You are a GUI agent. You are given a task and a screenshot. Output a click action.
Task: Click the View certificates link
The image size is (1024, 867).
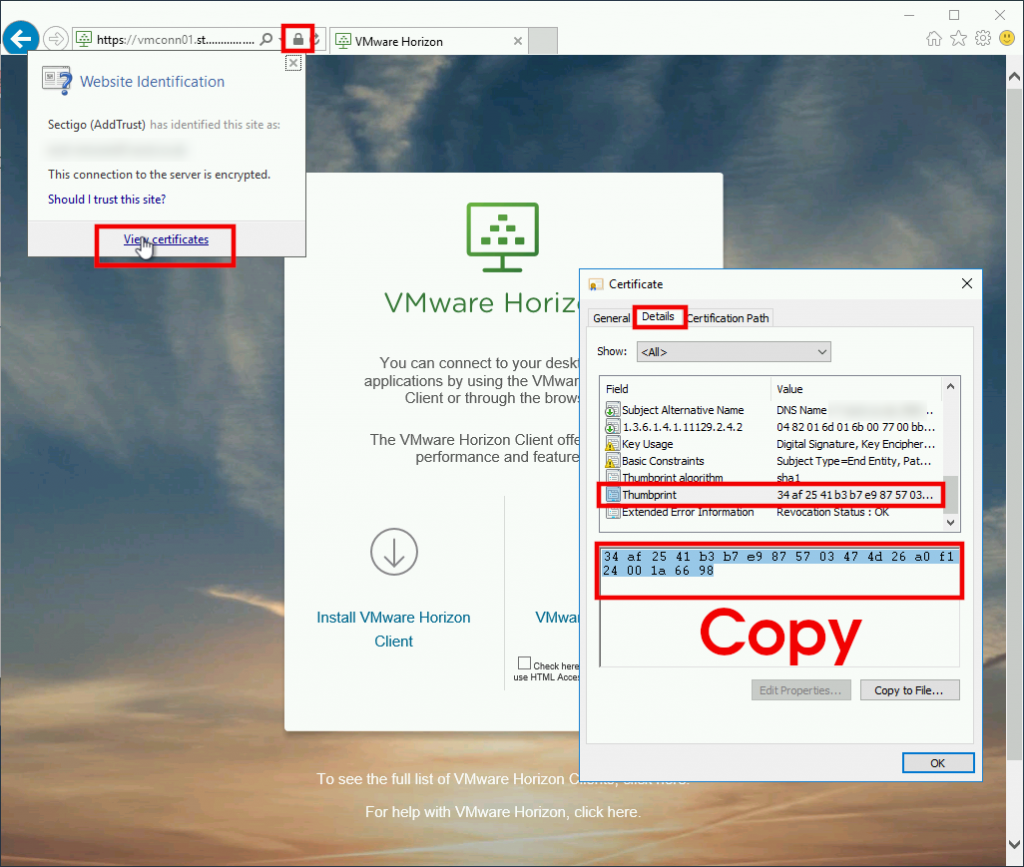pos(166,240)
